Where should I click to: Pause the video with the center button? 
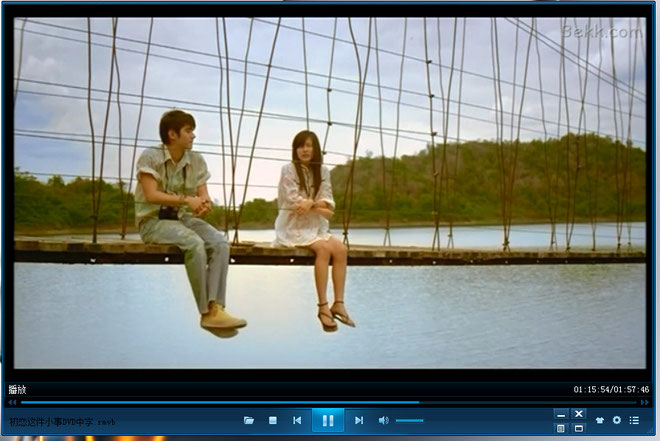[x=328, y=420]
